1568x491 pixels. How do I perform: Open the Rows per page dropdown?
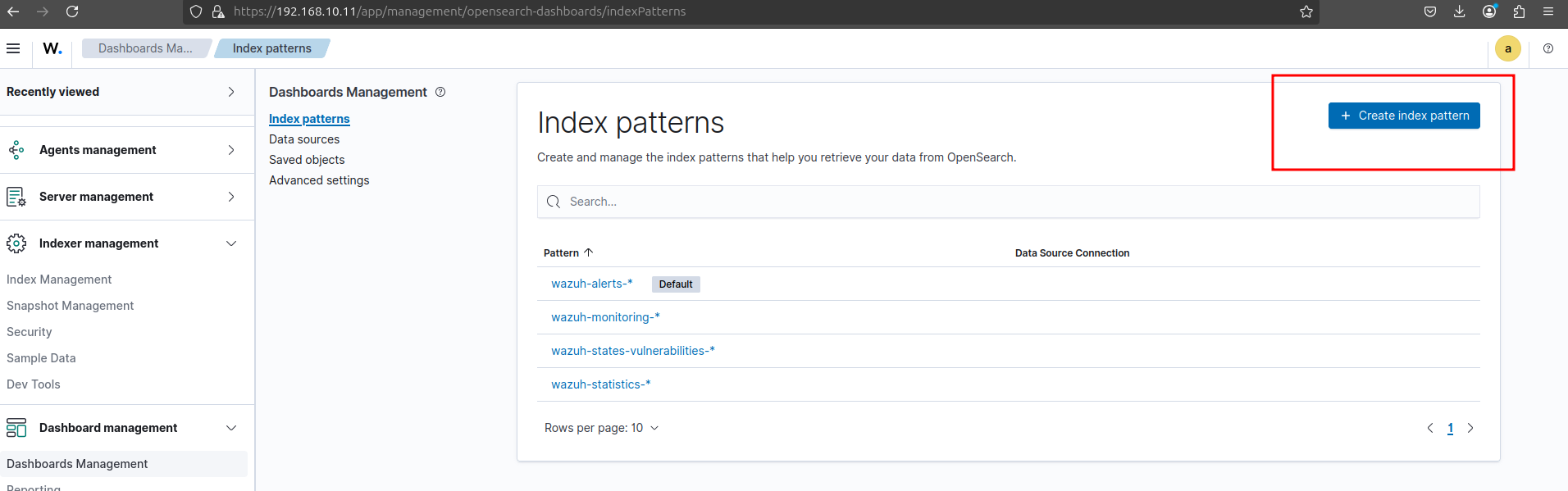tap(601, 428)
